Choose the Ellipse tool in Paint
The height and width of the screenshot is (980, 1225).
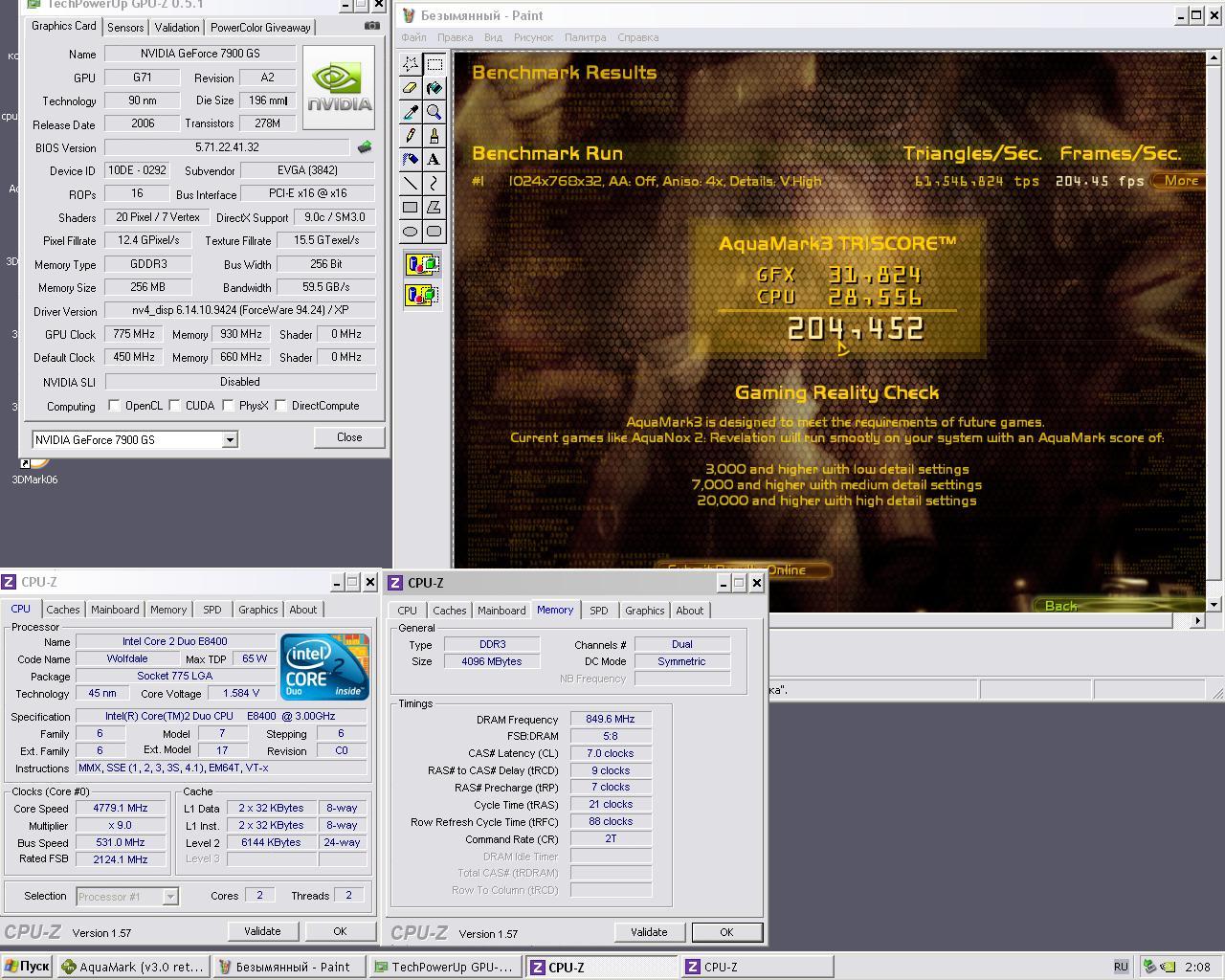pyautogui.click(x=411, y=232)
